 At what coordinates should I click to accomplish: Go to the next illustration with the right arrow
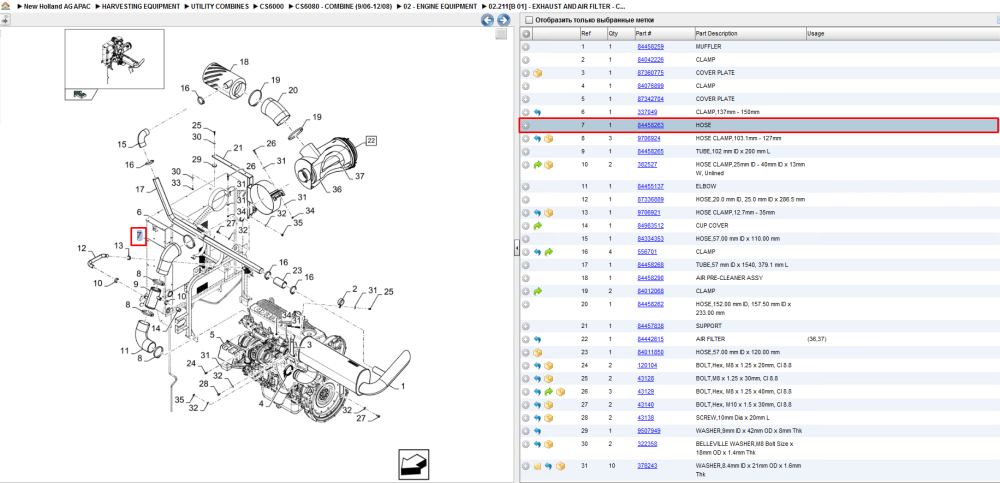pyautogui.click(x=503, y=20)
